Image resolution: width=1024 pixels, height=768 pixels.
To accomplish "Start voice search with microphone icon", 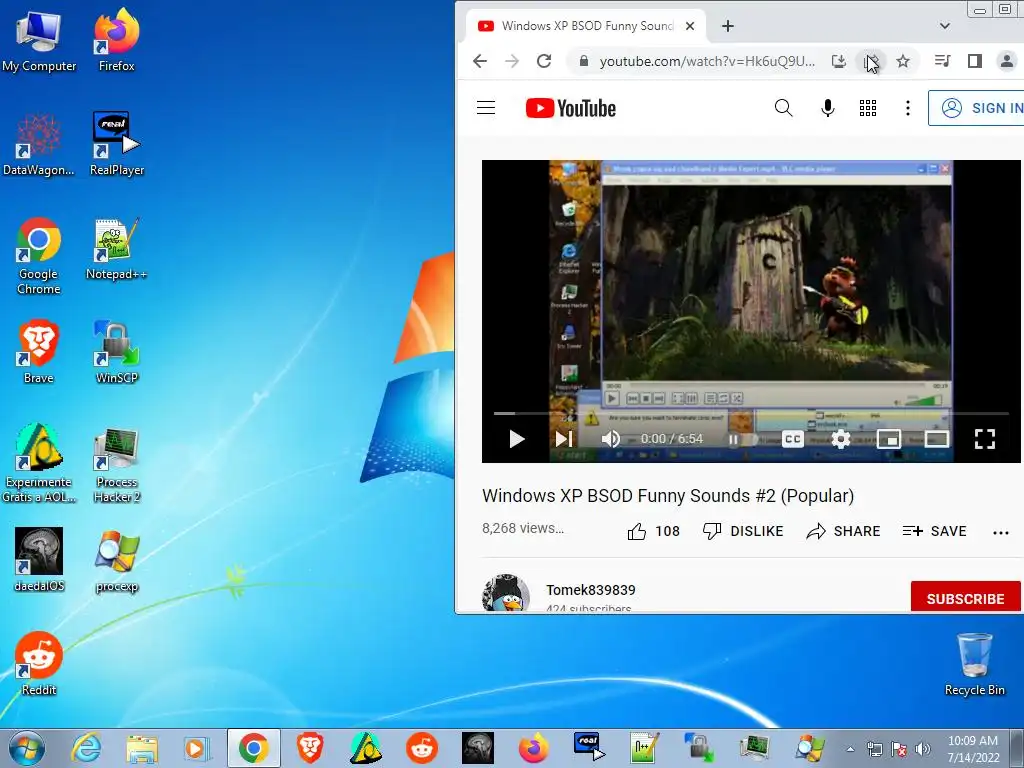I will point(827,108).
